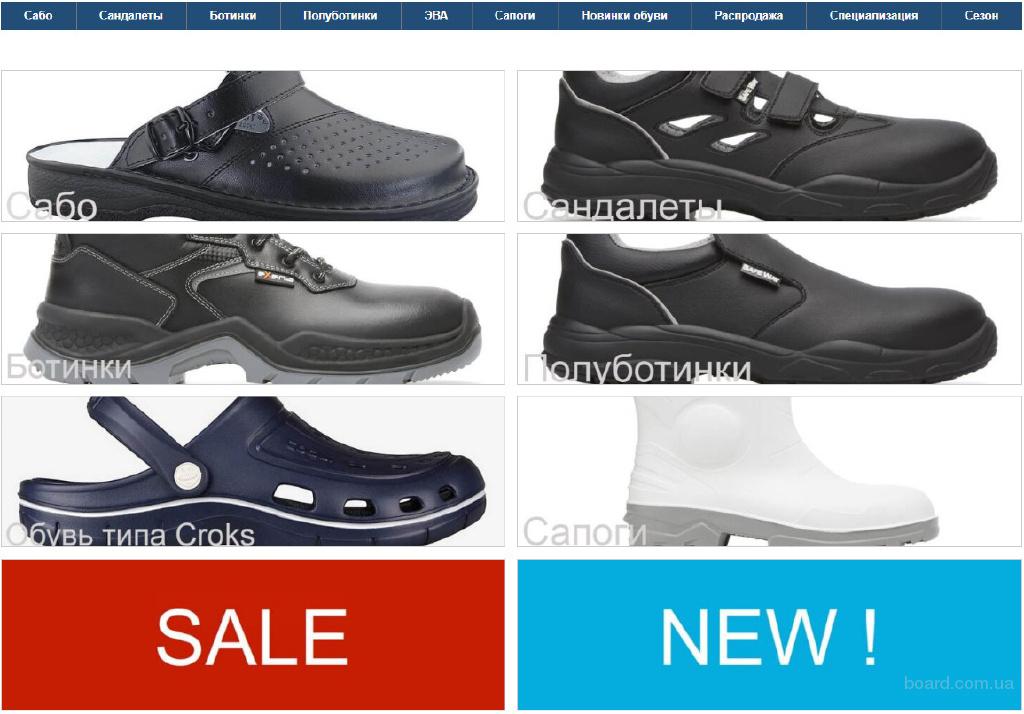Open the Сапоги navigation item
This screenshot has height=714, width=1024.
click(x=515, y=16)
